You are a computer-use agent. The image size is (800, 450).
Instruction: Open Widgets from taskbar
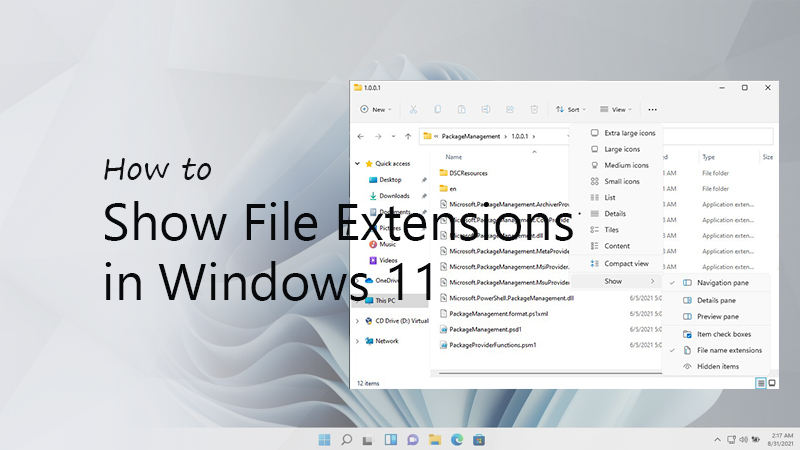click(x=391, y=439)
